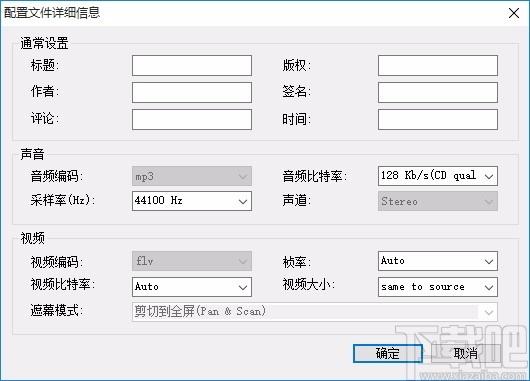Screen dimensions: 530x381
Task: Click the 通常设置 group label
Action: point(44,44)
